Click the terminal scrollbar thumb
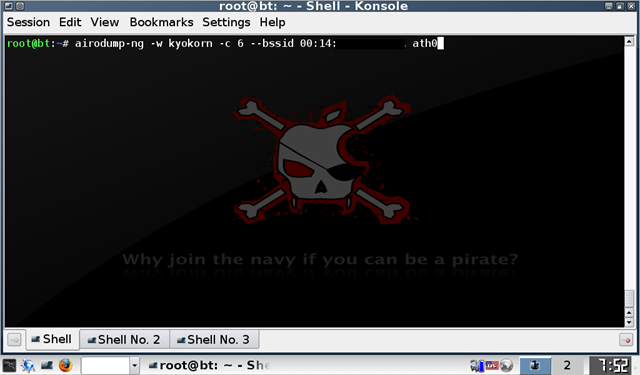The image size is (640, 375). point(629,298)
